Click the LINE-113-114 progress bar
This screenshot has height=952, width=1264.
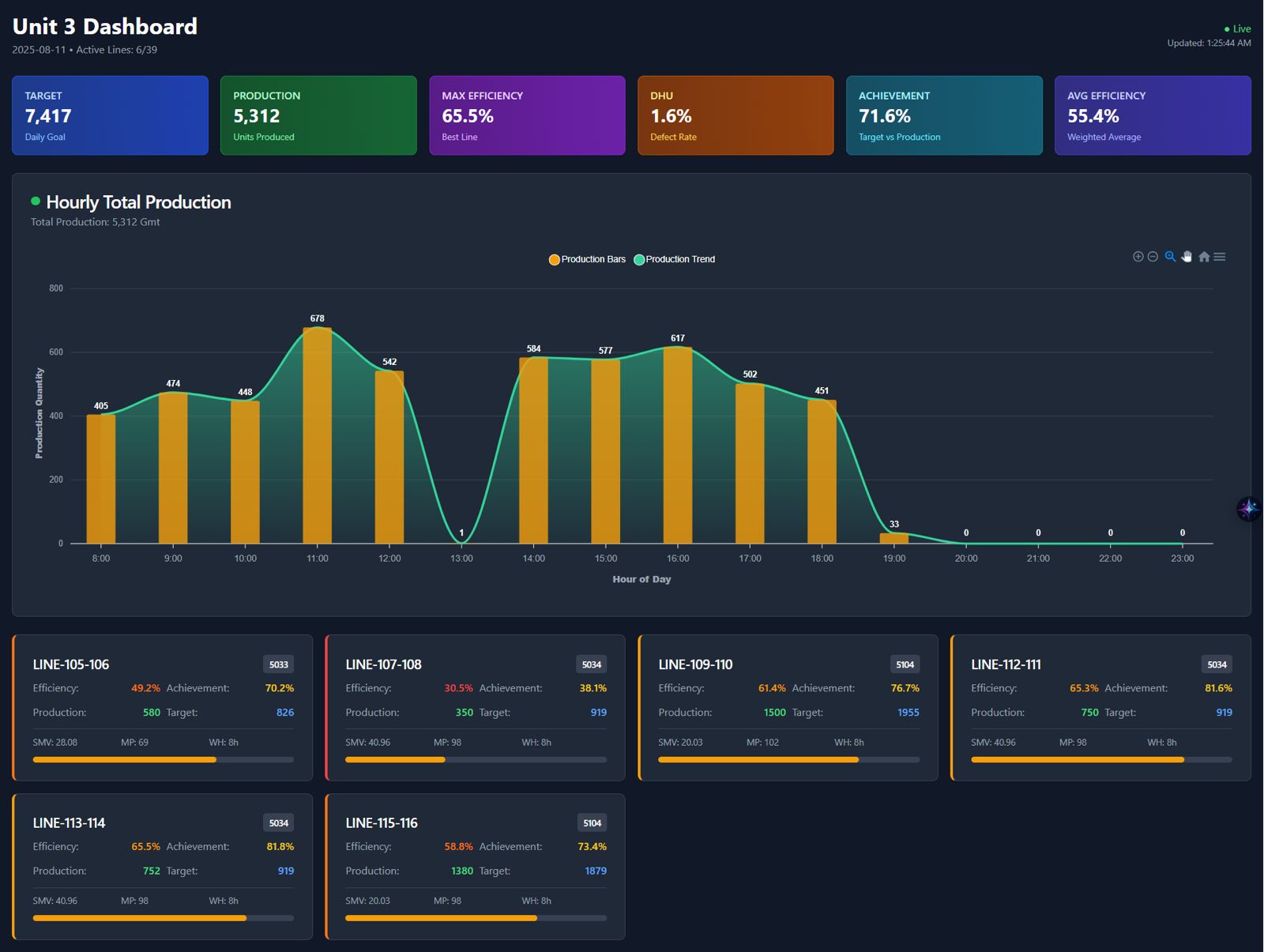point(163,918)
